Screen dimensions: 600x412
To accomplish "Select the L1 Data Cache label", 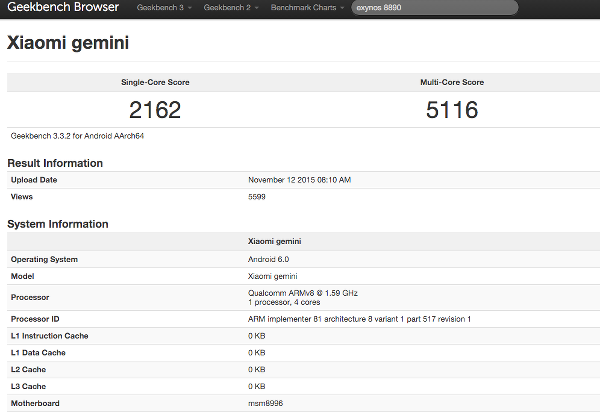I will (x=38, y=353).
